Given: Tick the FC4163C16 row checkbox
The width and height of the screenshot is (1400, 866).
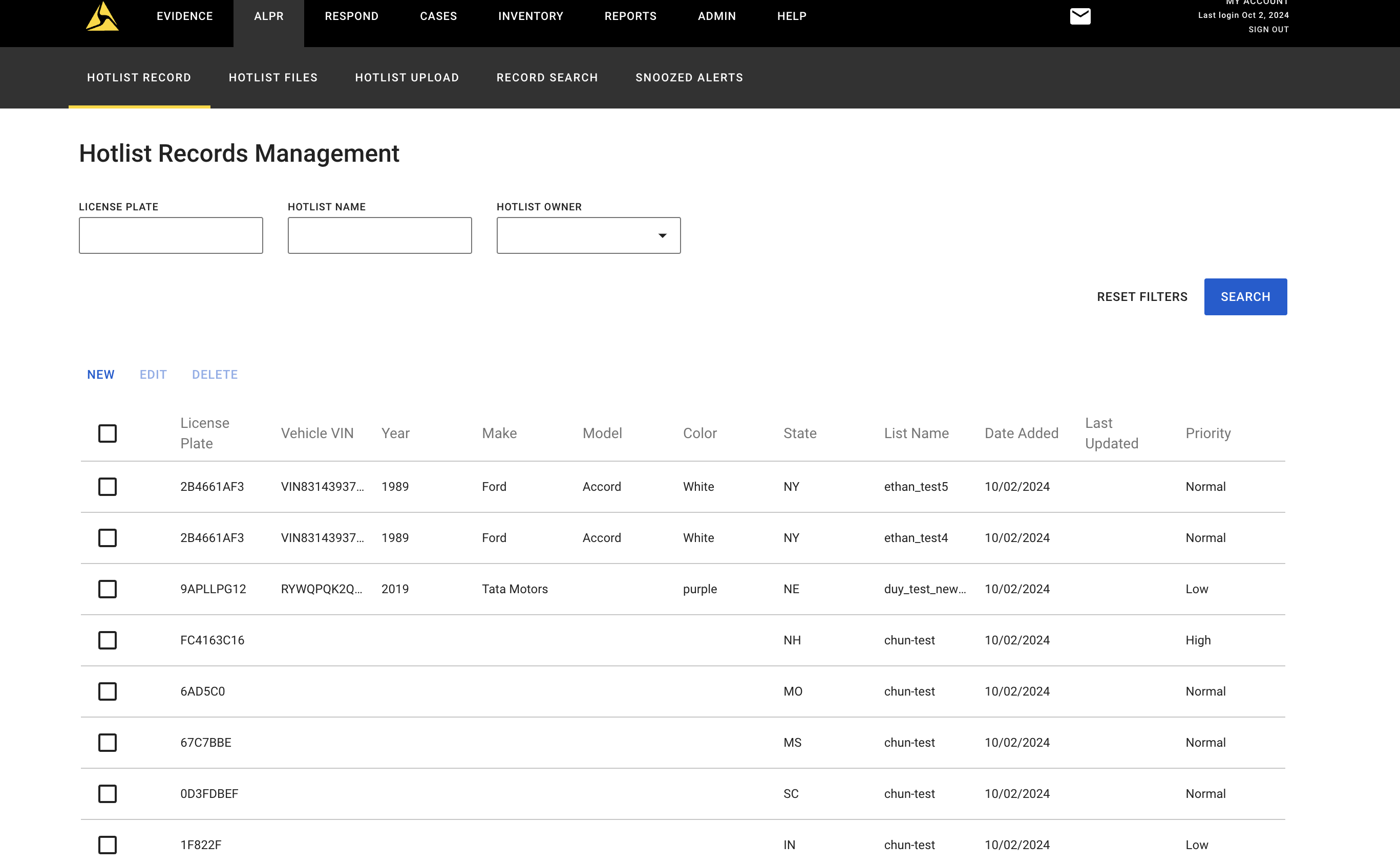Looking at the screenshot, I should (107, 640).
